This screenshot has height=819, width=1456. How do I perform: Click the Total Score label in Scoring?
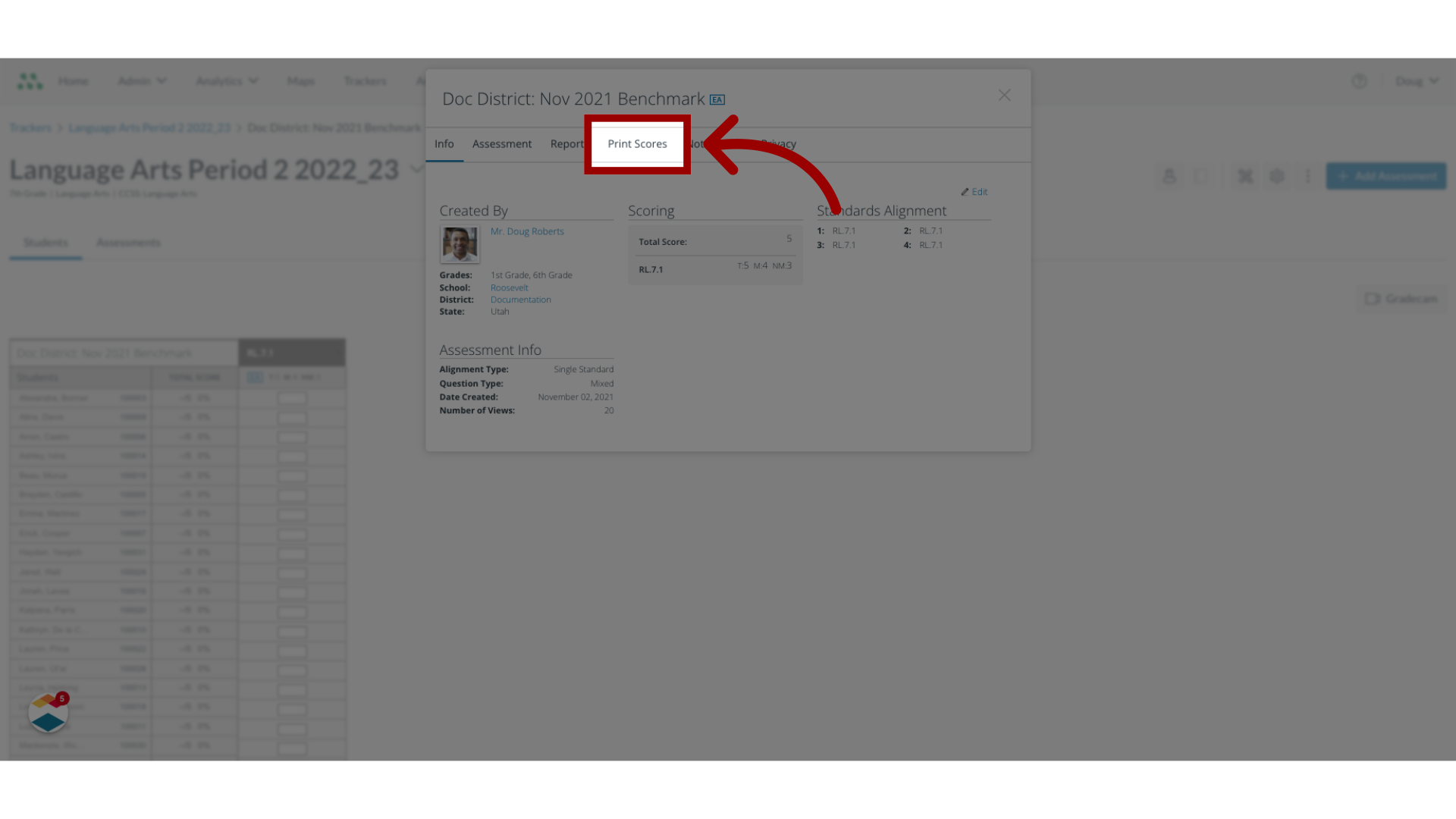pyautogui.click(x=663, y=242)
